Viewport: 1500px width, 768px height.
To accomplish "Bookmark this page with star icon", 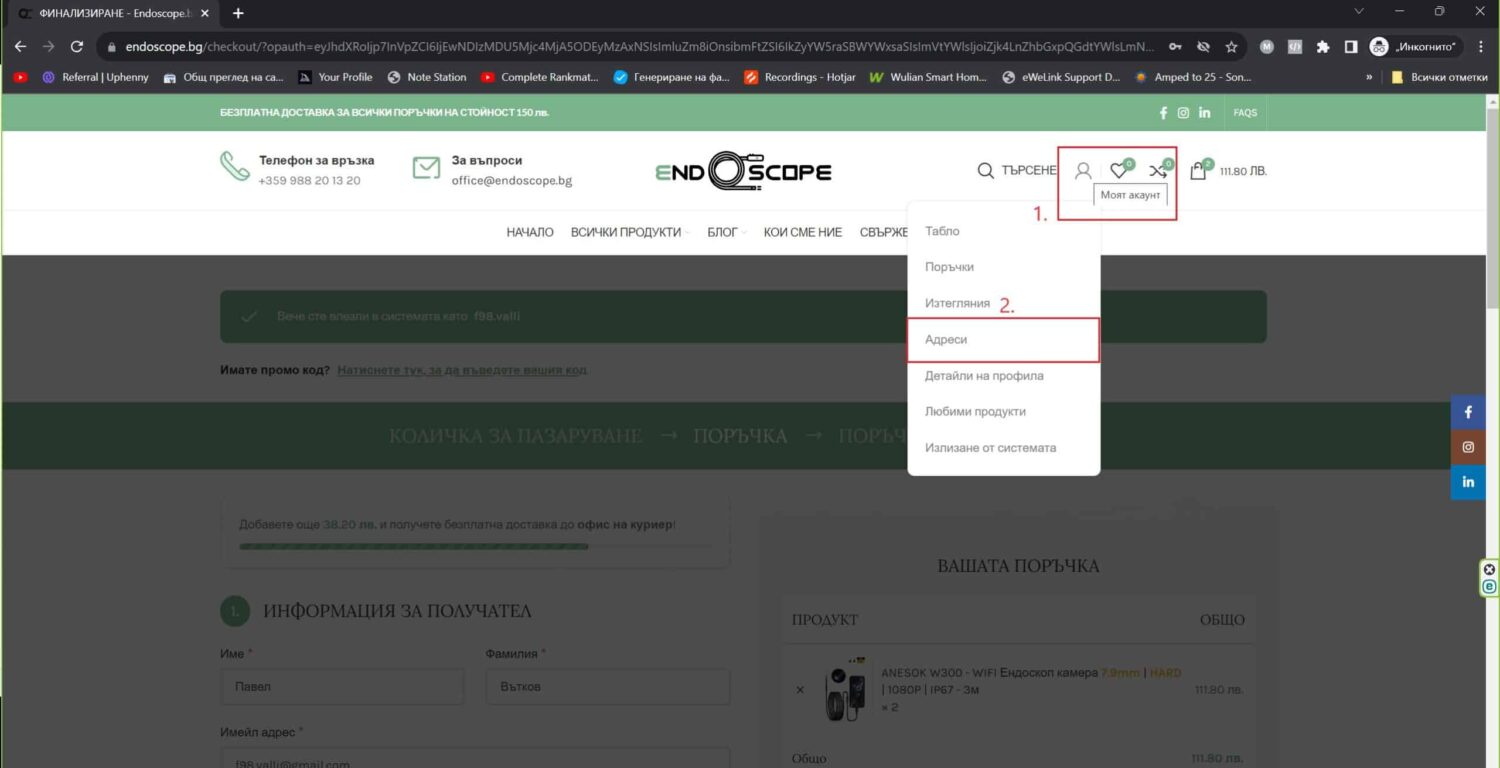I will point(1231,47).
